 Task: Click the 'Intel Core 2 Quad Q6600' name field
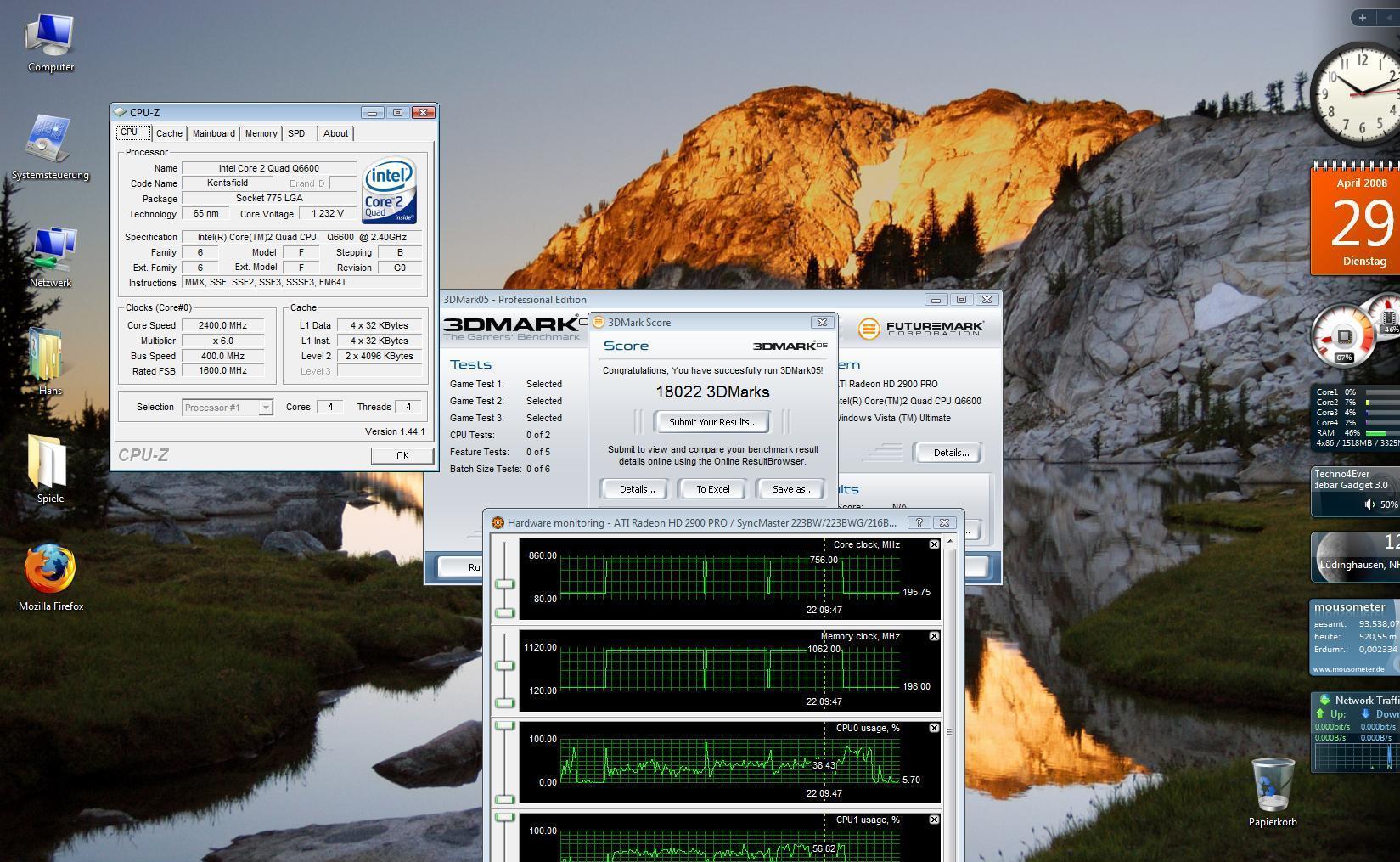coord(269,168)
